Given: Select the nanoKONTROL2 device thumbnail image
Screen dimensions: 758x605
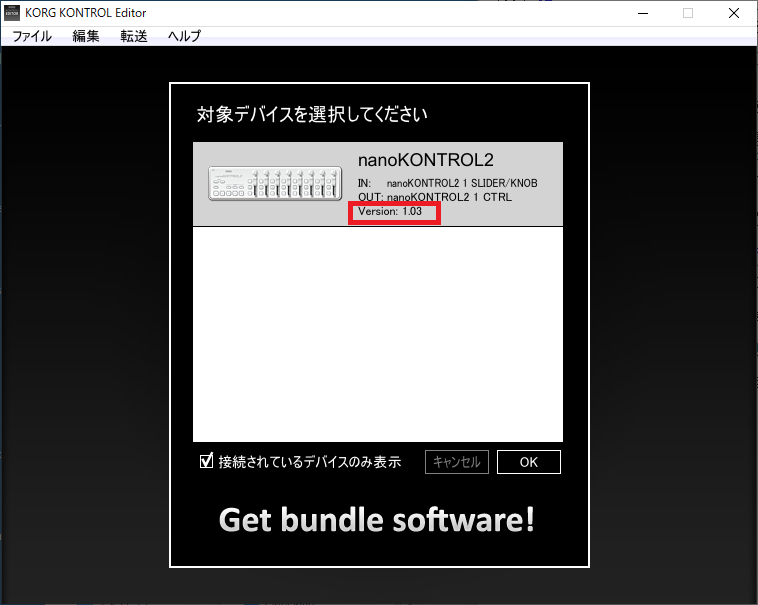Looking at the screenshot, I should click(275, 184).
